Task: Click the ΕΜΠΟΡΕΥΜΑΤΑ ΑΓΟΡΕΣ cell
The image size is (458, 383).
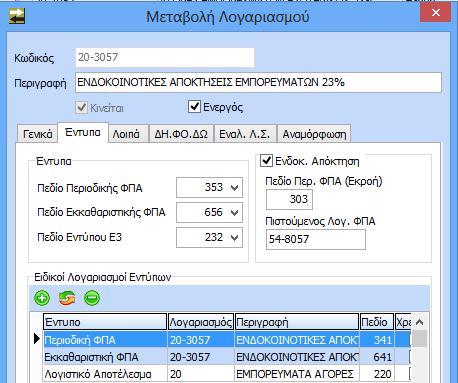Action: pyautogui.click(x=297, y=374)
